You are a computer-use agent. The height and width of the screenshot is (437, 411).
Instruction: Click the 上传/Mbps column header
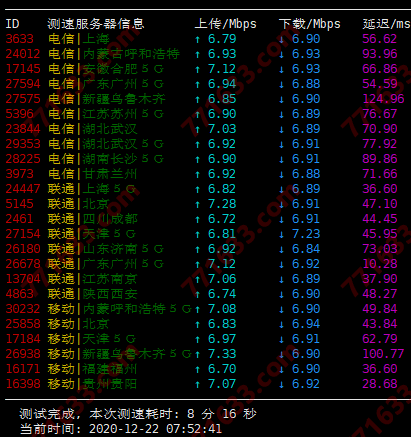(x=226, y=24)
